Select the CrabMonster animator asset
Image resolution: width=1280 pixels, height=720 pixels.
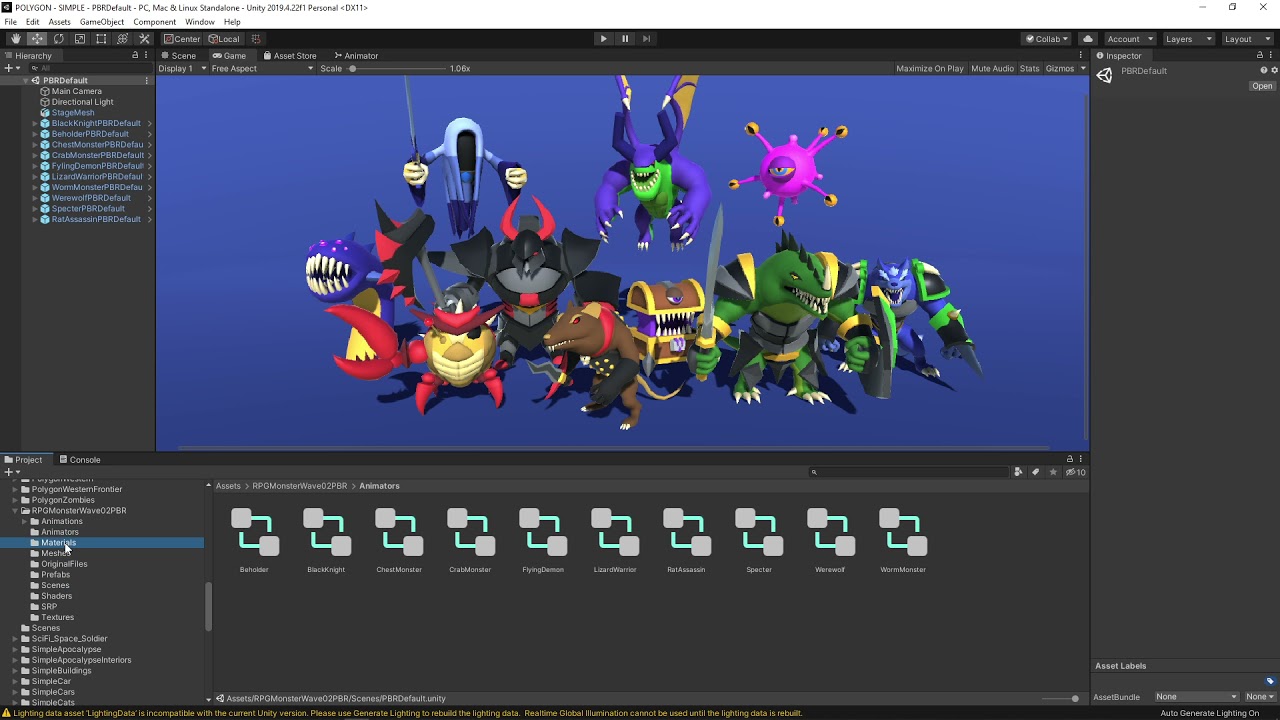[x=470, y=541]
